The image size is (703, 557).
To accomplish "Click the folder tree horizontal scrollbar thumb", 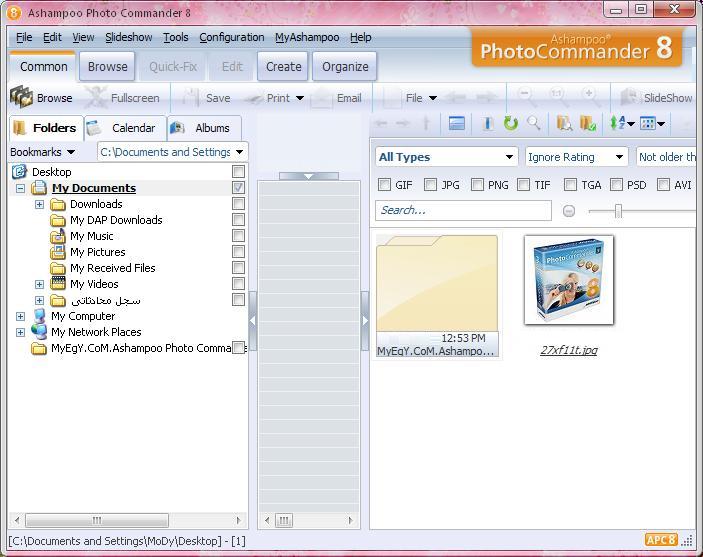I will (97, 520).
